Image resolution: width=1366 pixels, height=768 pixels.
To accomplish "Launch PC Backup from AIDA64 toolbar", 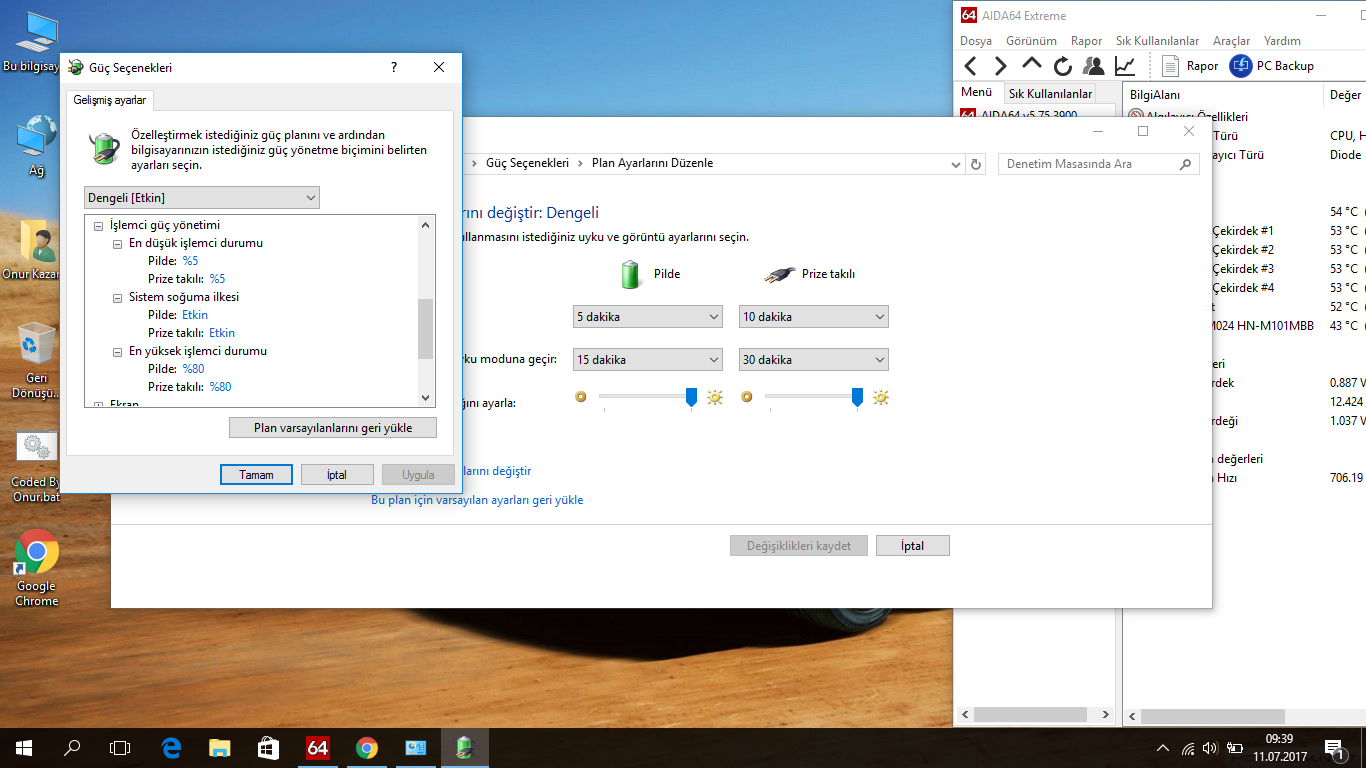I will point(1271,66).
